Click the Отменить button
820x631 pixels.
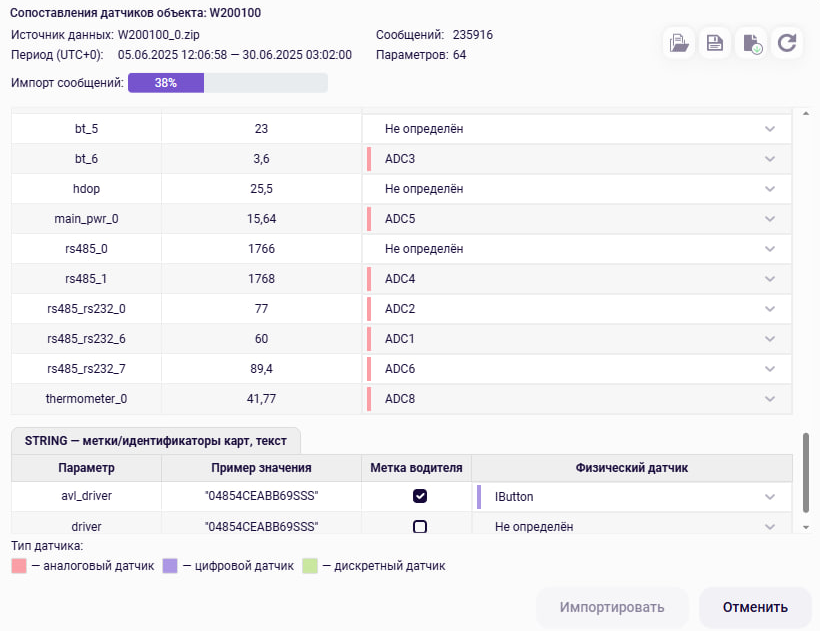755,607
